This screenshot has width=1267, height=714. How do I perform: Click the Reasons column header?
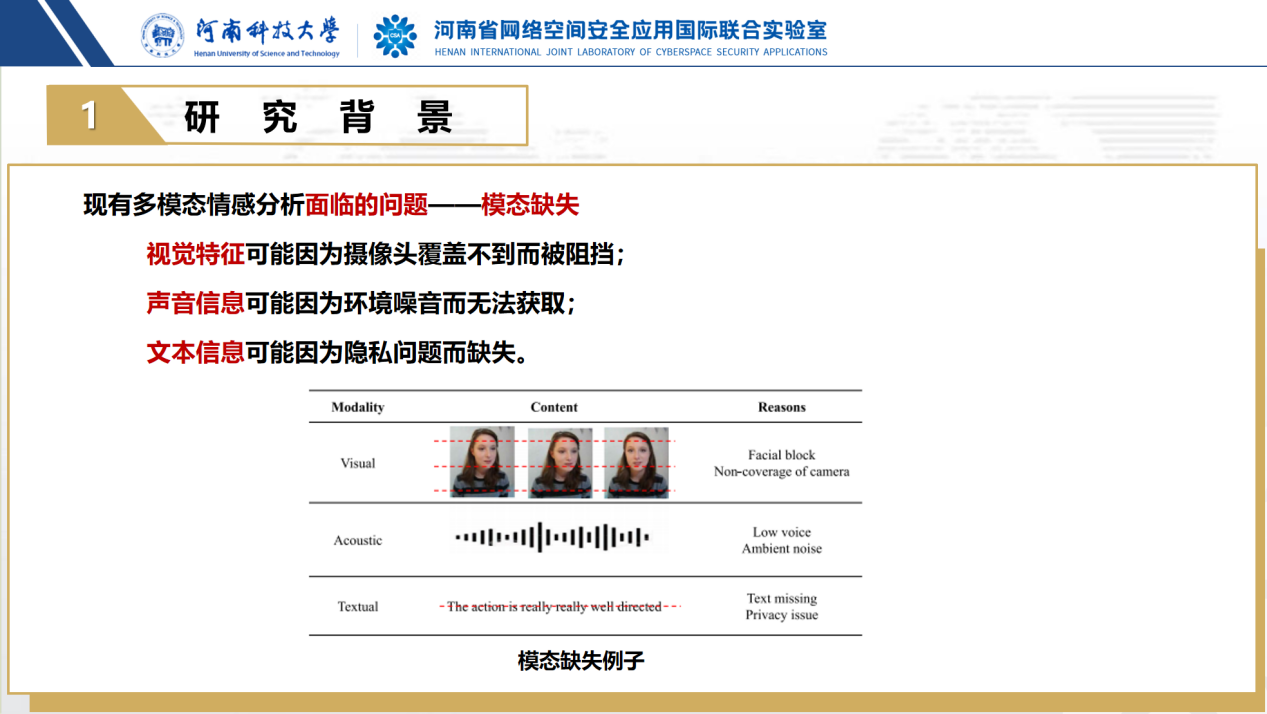[782, 407]
